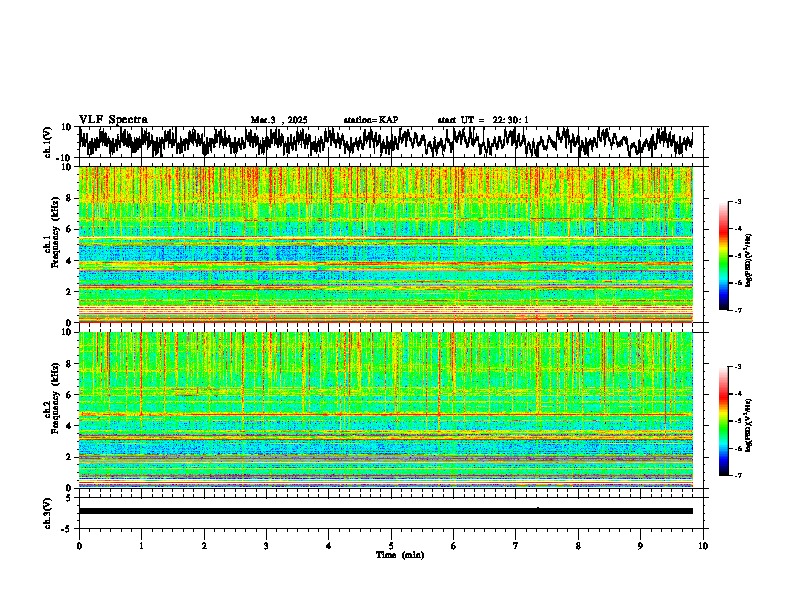Click the ch.2 spectrogram color scale bar
The width and height of the screenshot is (792, 612).
point(723,421)
